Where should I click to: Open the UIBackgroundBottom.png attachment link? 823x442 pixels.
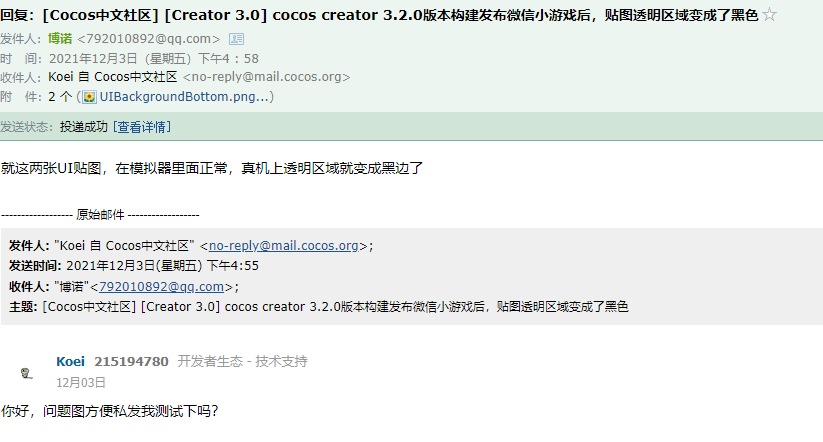(184, 97)
